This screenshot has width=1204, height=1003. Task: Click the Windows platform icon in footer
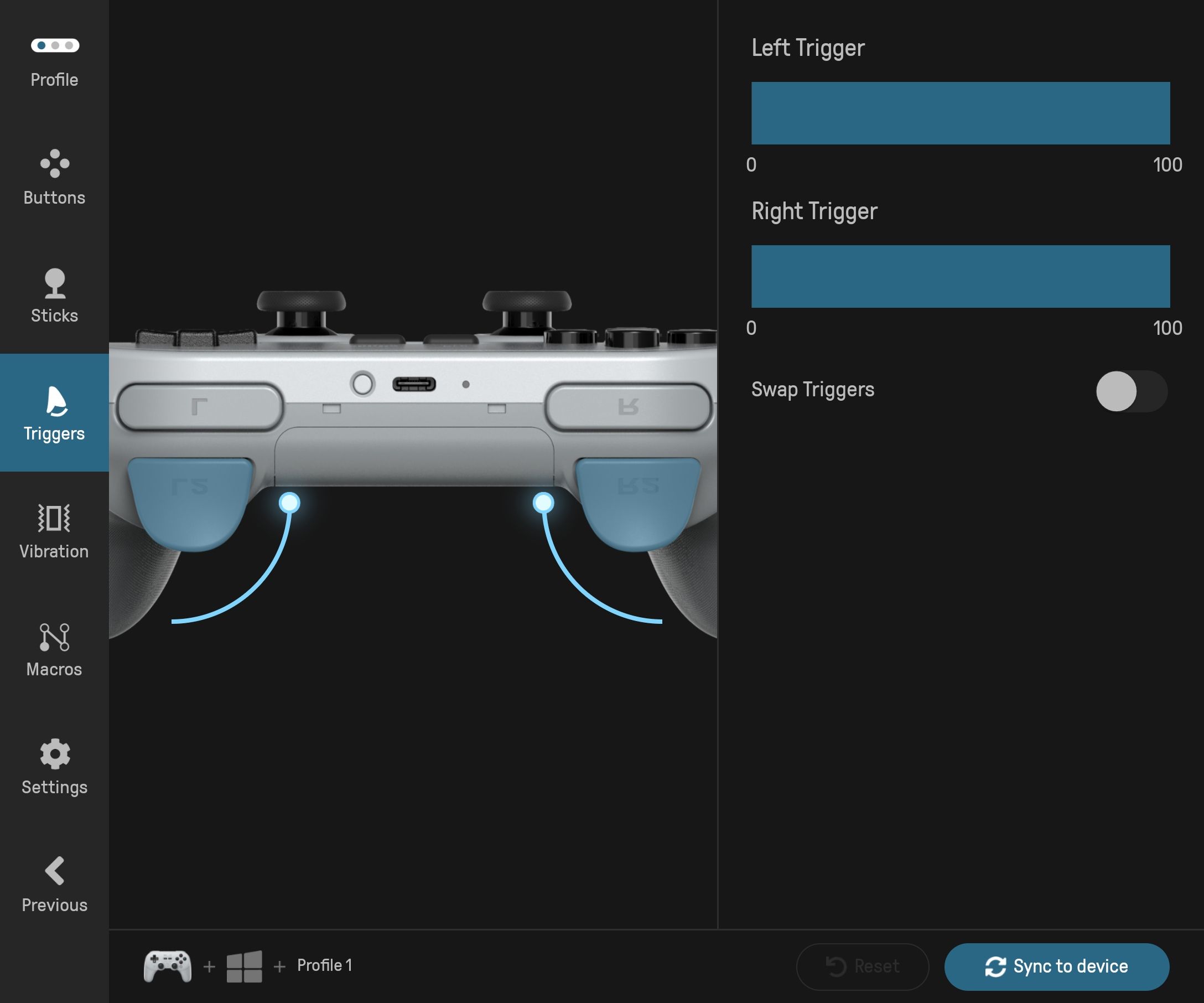point(244,966)
